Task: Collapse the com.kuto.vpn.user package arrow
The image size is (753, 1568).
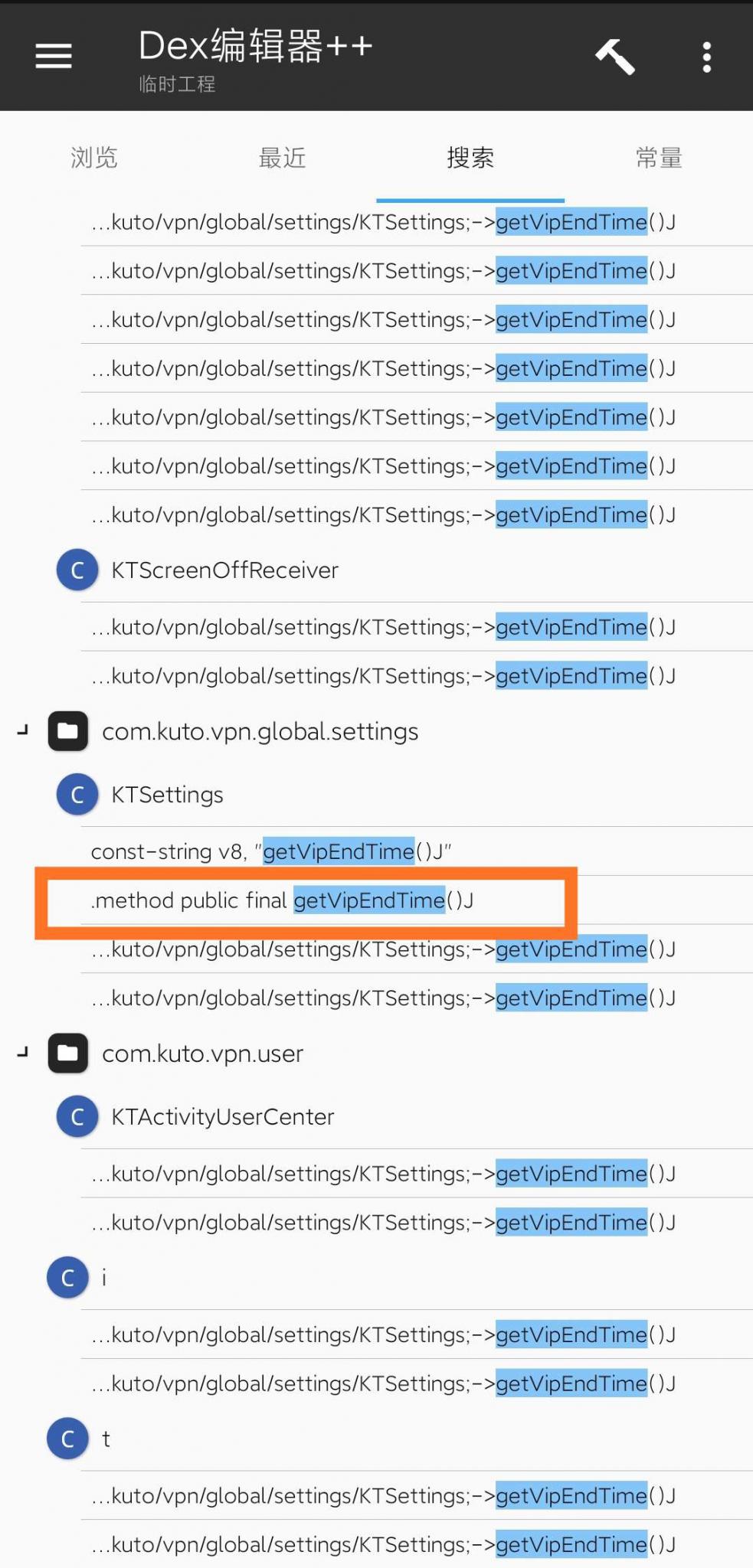Action: [23, 1053]
